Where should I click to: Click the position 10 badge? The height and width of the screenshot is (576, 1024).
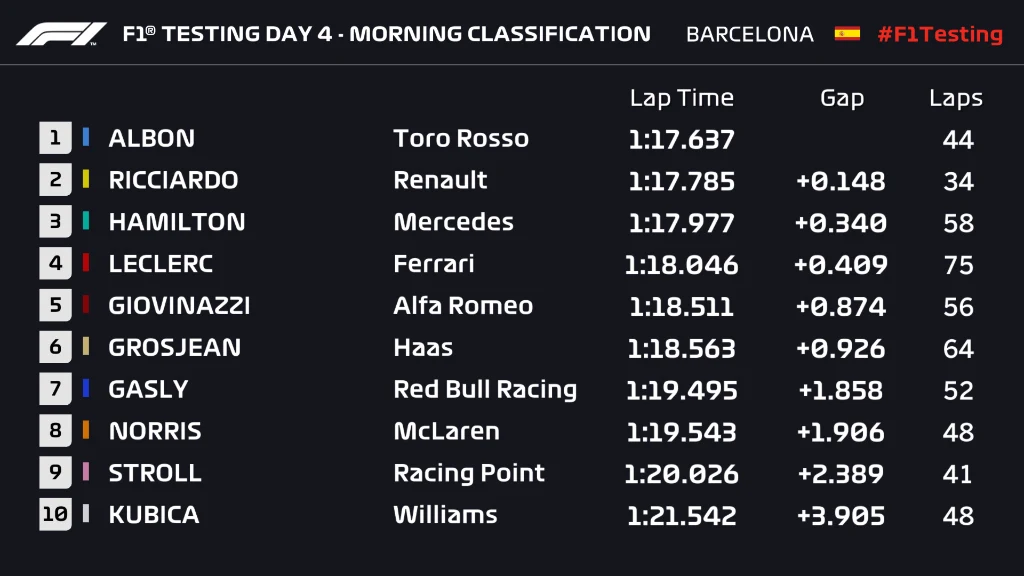55,515
